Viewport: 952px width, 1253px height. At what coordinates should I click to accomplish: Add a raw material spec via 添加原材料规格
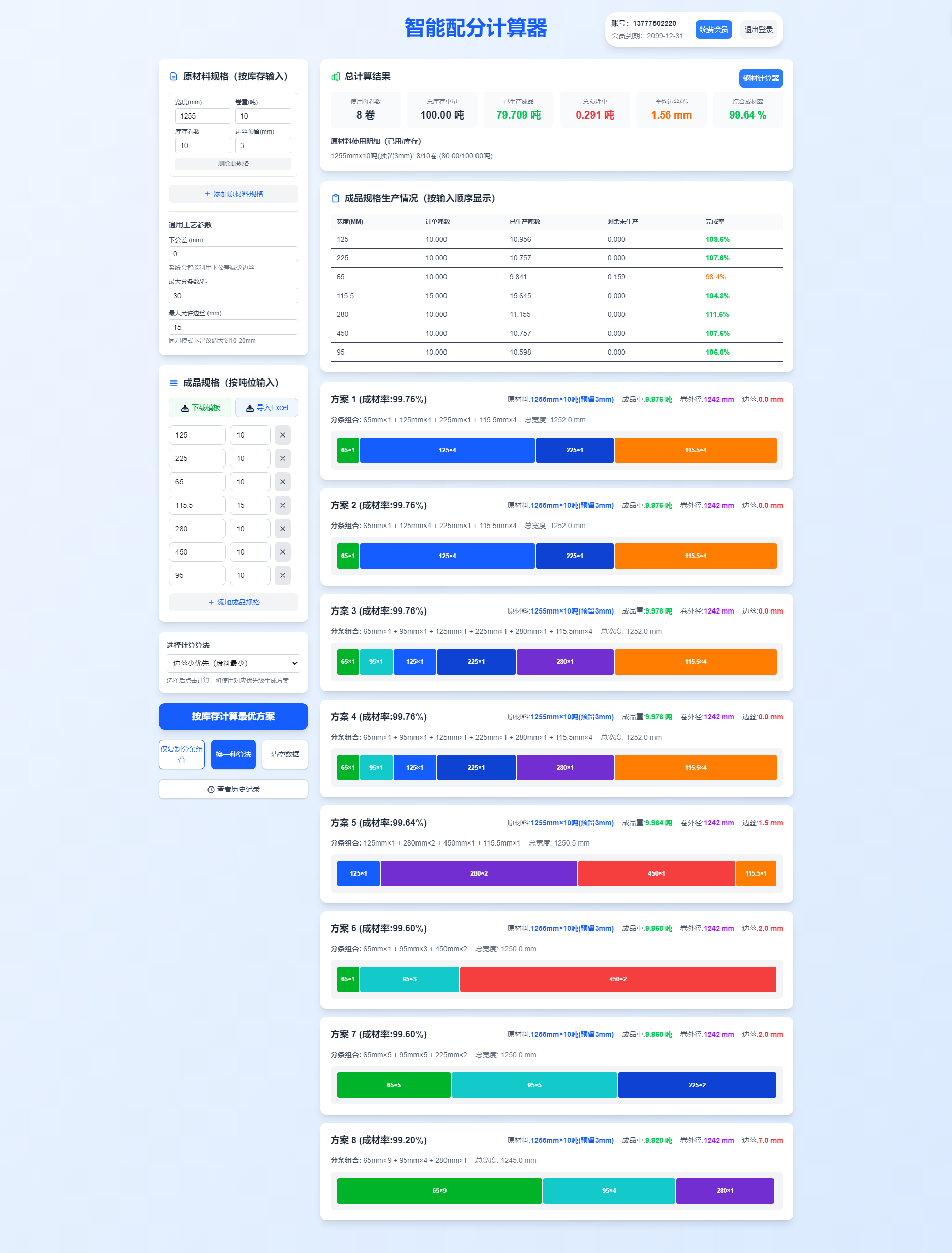point(233,194)
